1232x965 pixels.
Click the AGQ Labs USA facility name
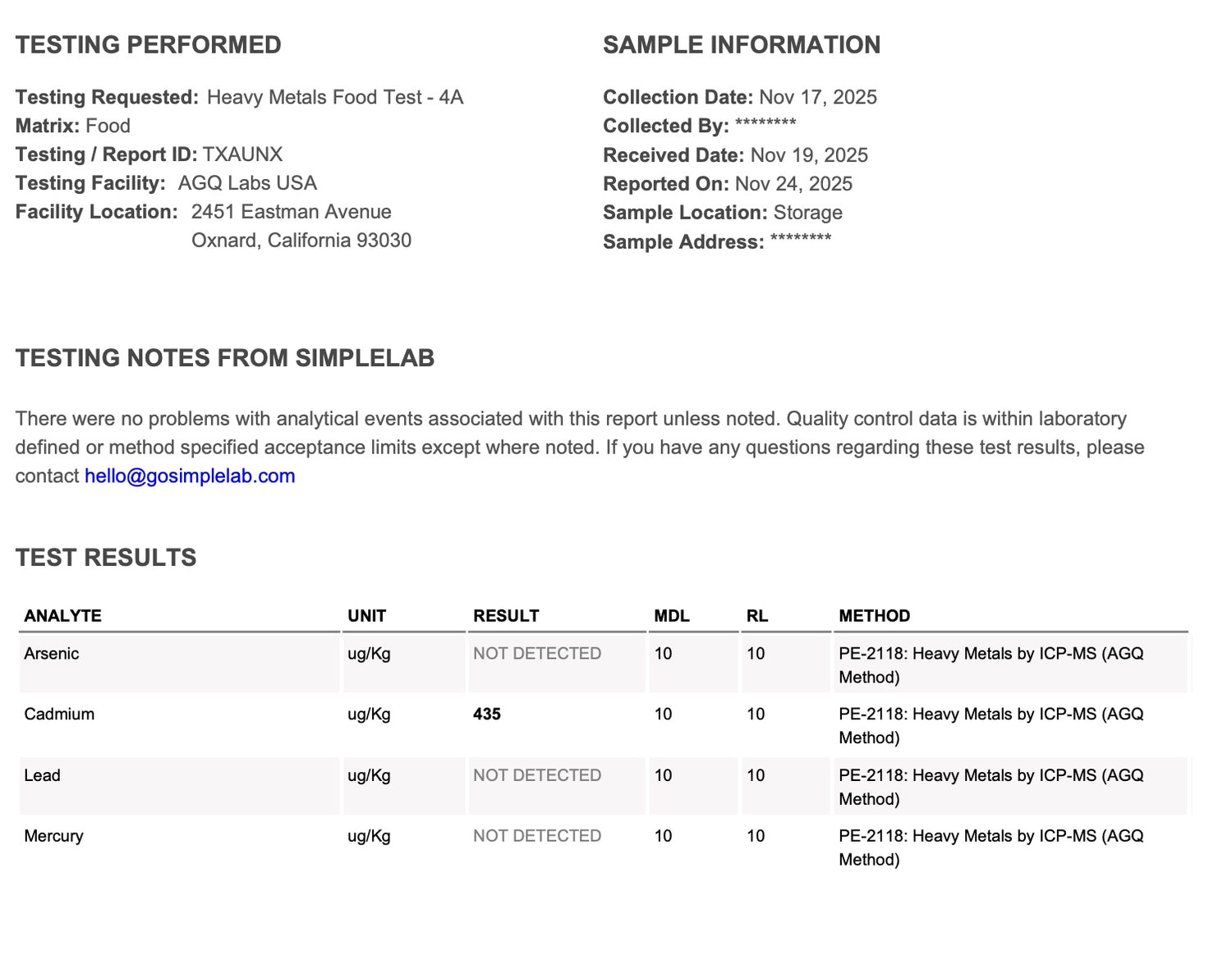pyautogui.click(x=247, y=183)
